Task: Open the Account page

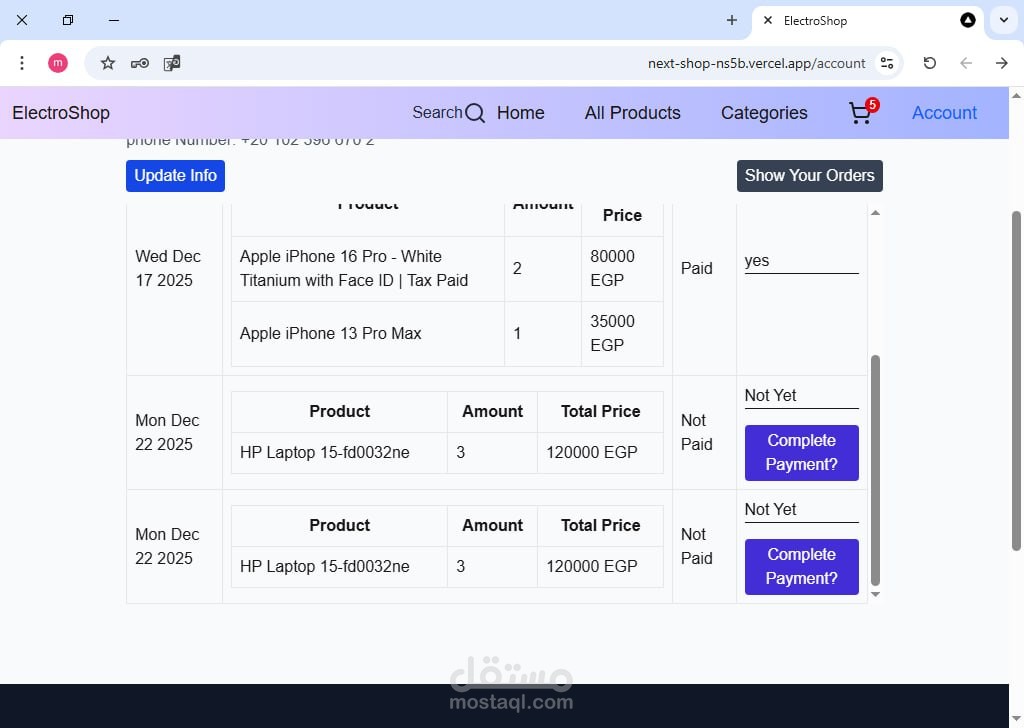Action: [x=944, y=113]
